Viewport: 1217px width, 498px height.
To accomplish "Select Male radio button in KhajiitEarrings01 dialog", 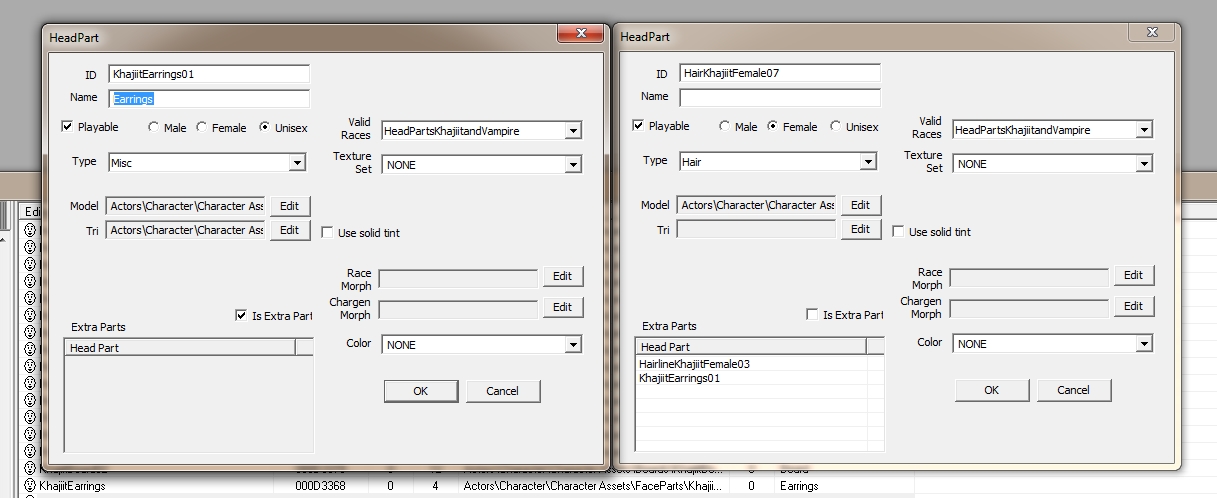I will pyautogui.click(x=154, y=127).
